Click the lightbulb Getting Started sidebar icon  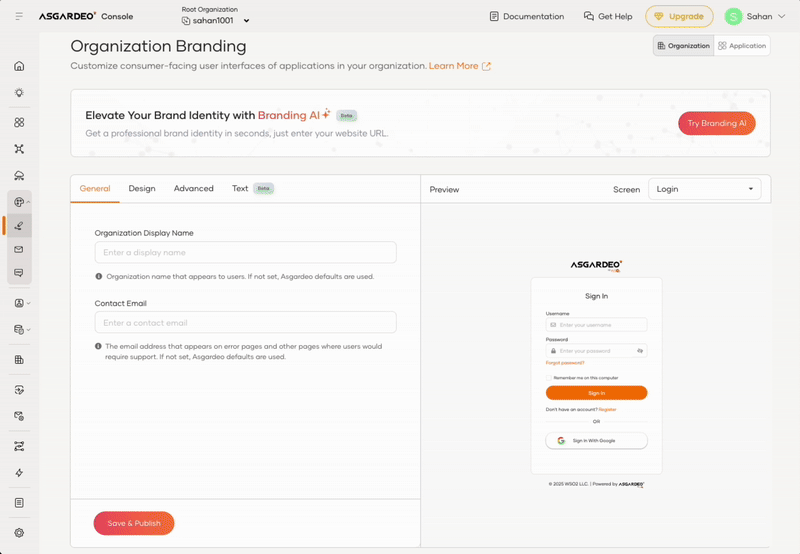(19, 93)
